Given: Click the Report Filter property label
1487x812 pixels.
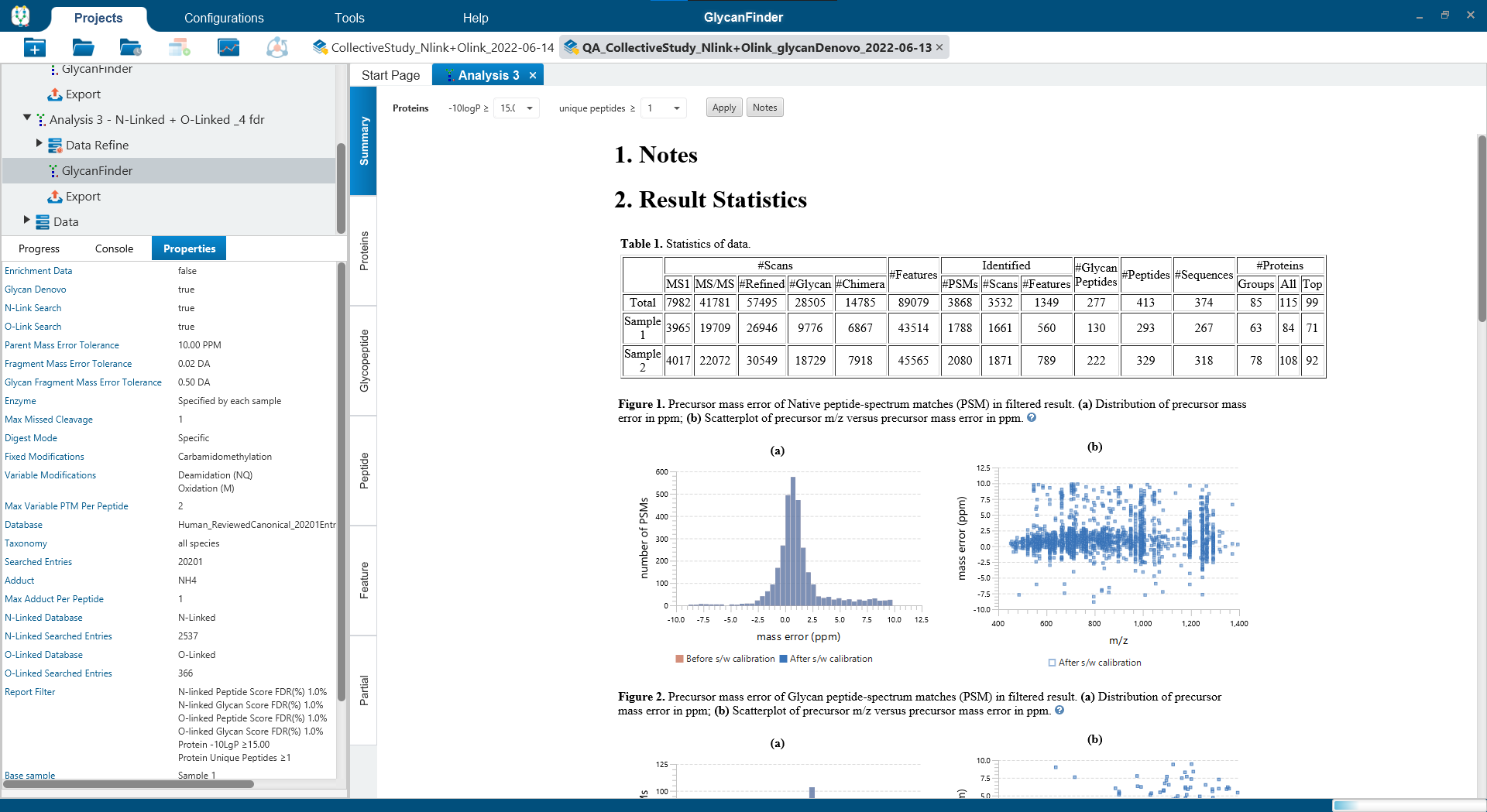Looking at the screenshot, I should (30, 692).
